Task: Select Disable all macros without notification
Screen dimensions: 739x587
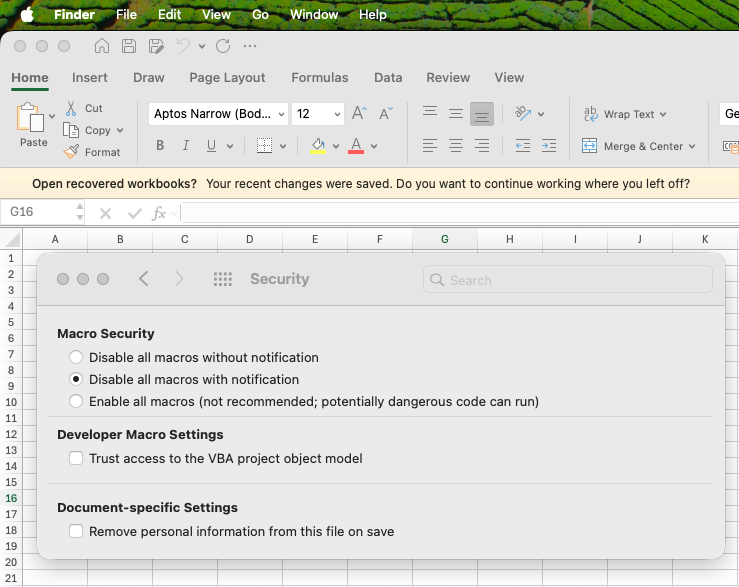Action: [76, 357]
